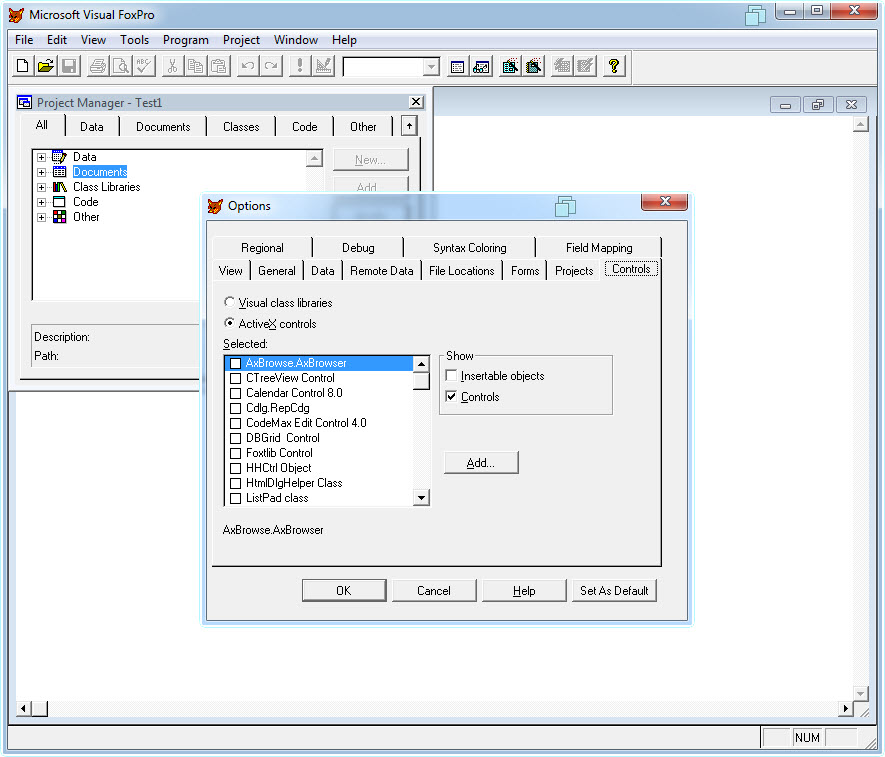Click the OK button in Options

344,590
